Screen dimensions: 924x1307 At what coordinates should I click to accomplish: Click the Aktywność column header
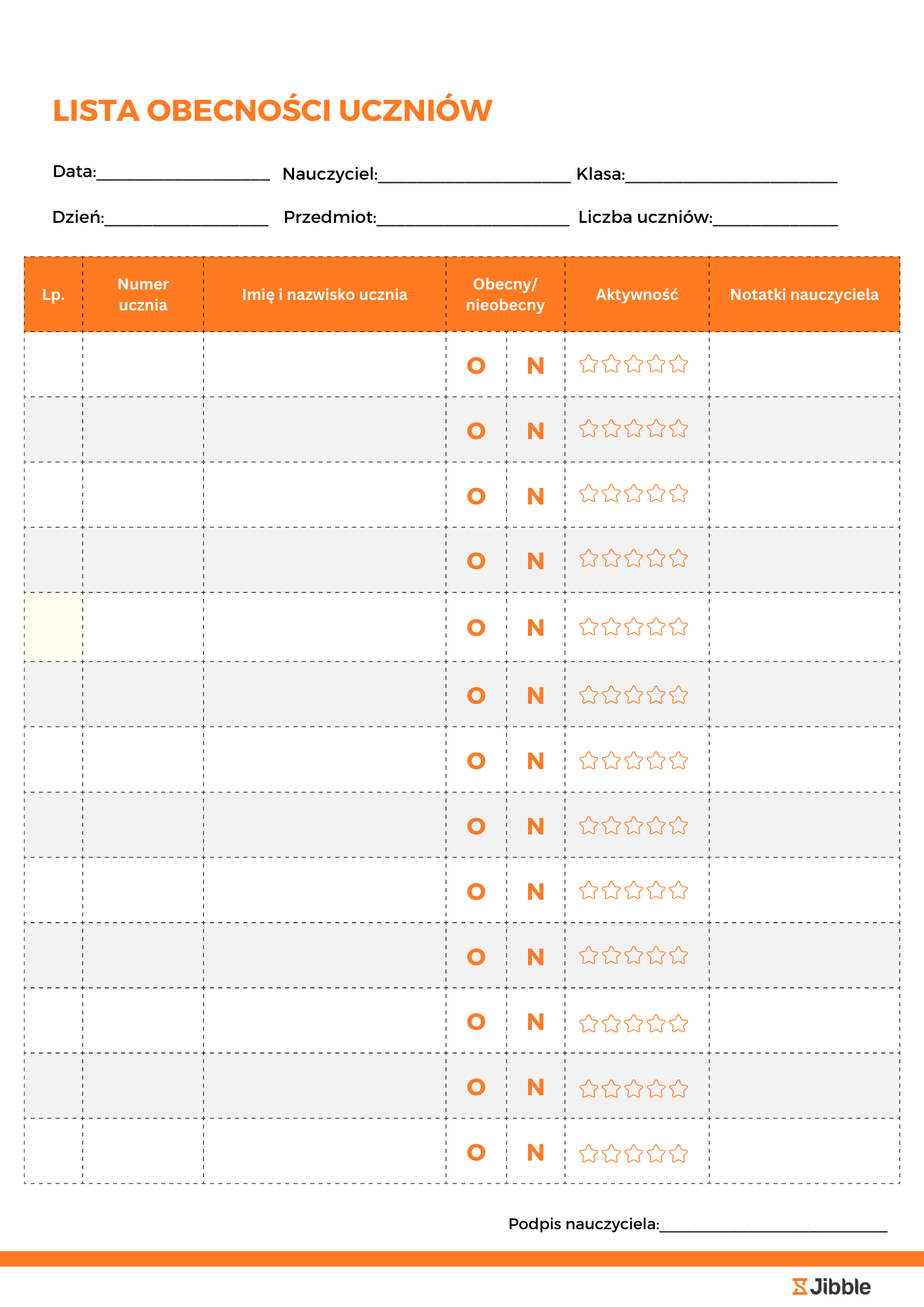click(637, 295)
